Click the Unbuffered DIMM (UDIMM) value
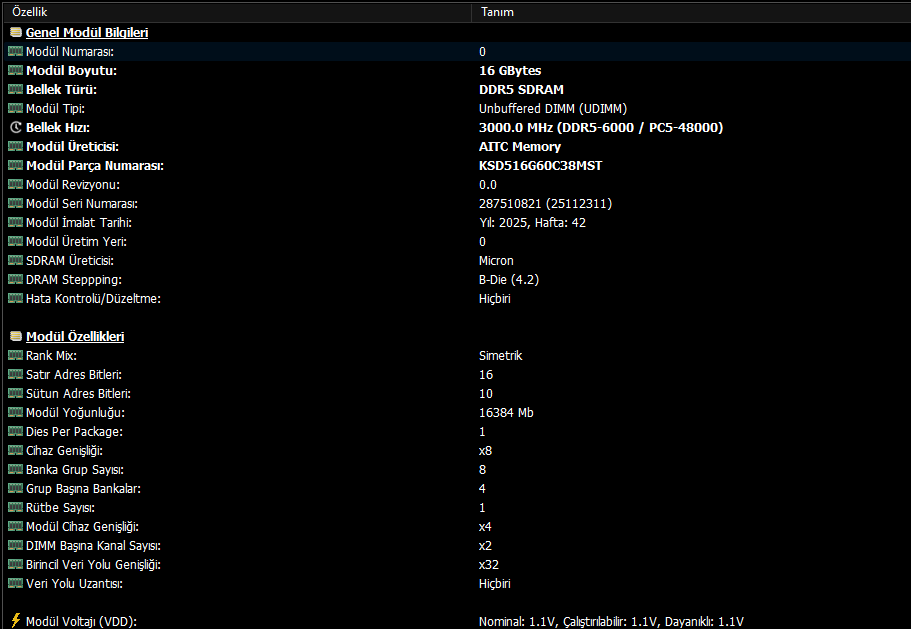 [x=553, y=109]
